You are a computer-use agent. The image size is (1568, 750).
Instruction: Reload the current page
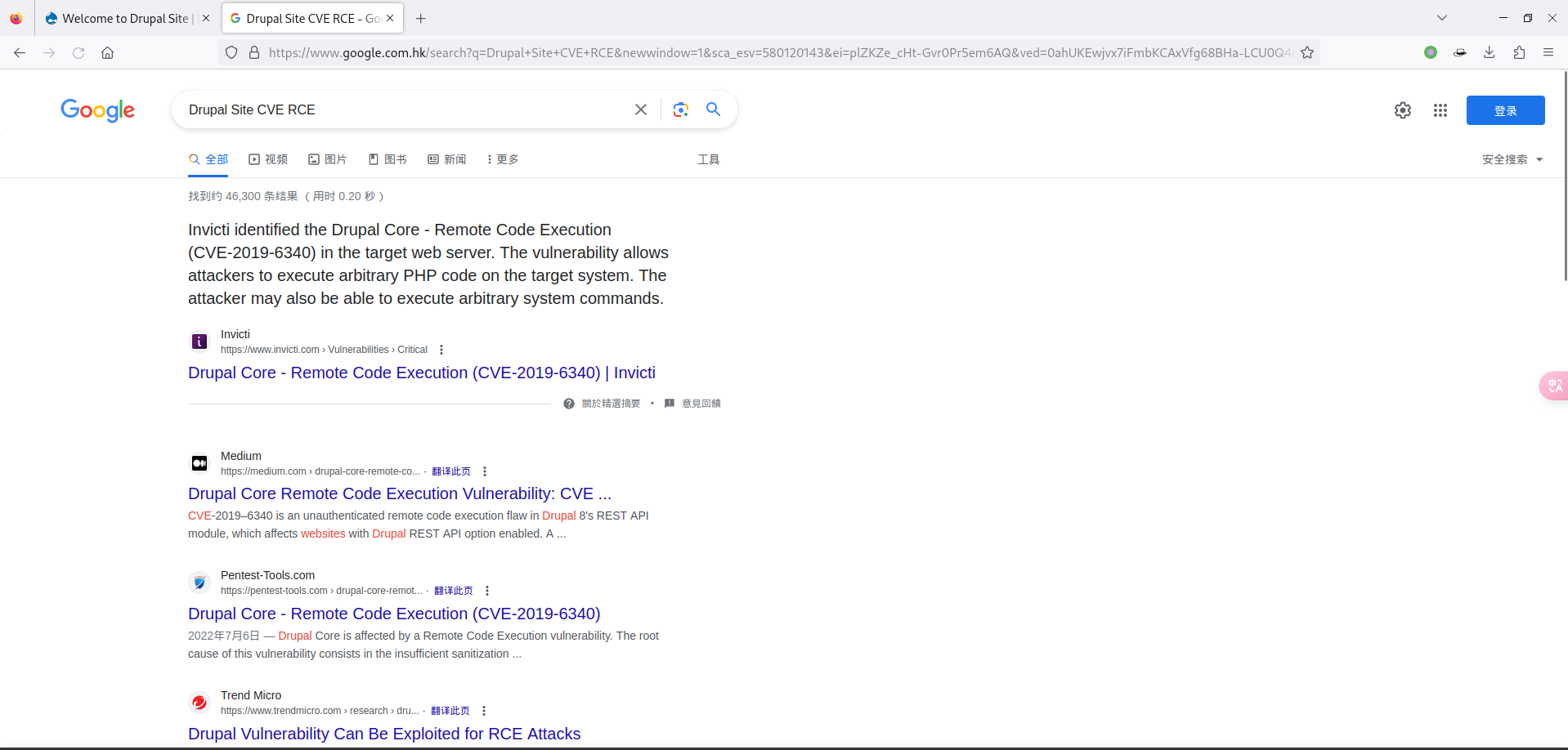point(78,52)
